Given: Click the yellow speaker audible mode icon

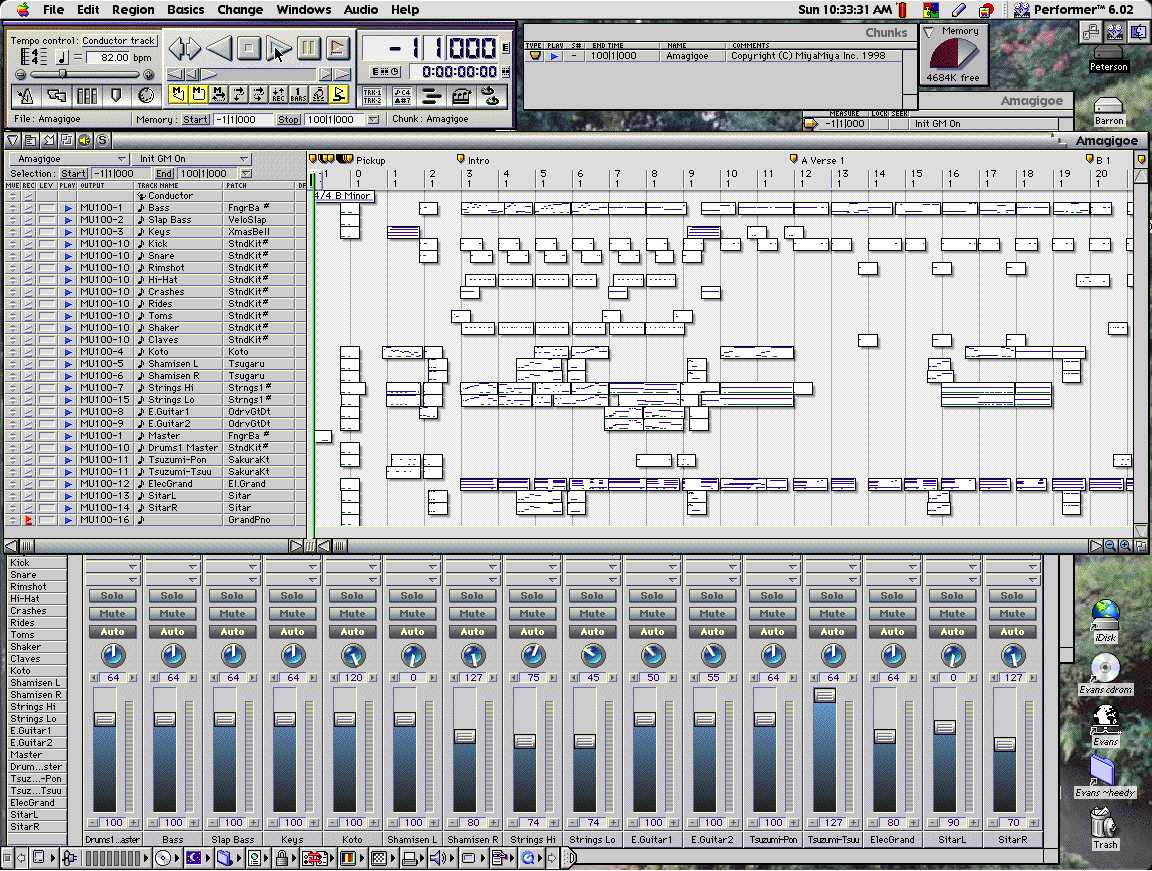Looking at the screenshot, I should pos(84,140).
